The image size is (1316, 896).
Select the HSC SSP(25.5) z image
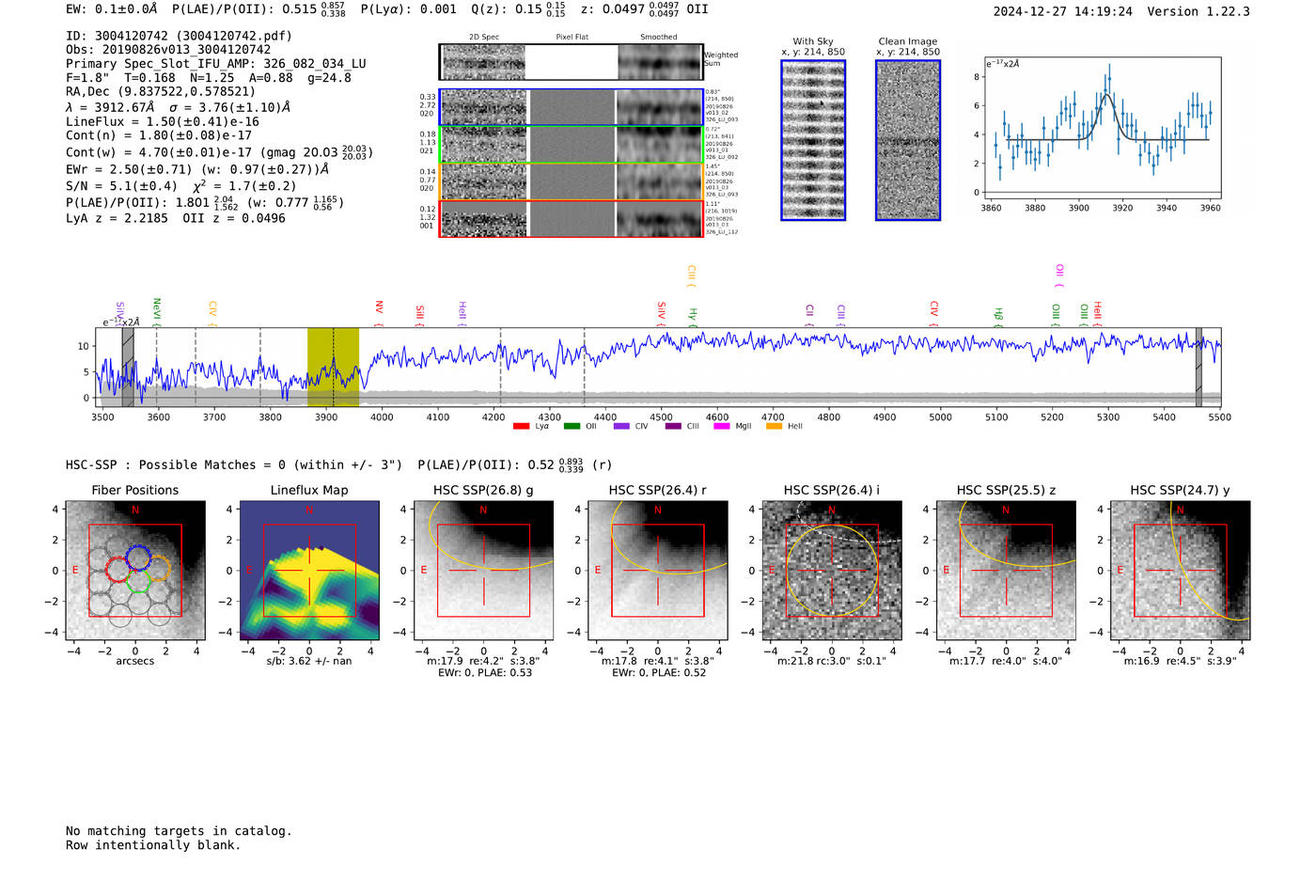(1006, 570)
